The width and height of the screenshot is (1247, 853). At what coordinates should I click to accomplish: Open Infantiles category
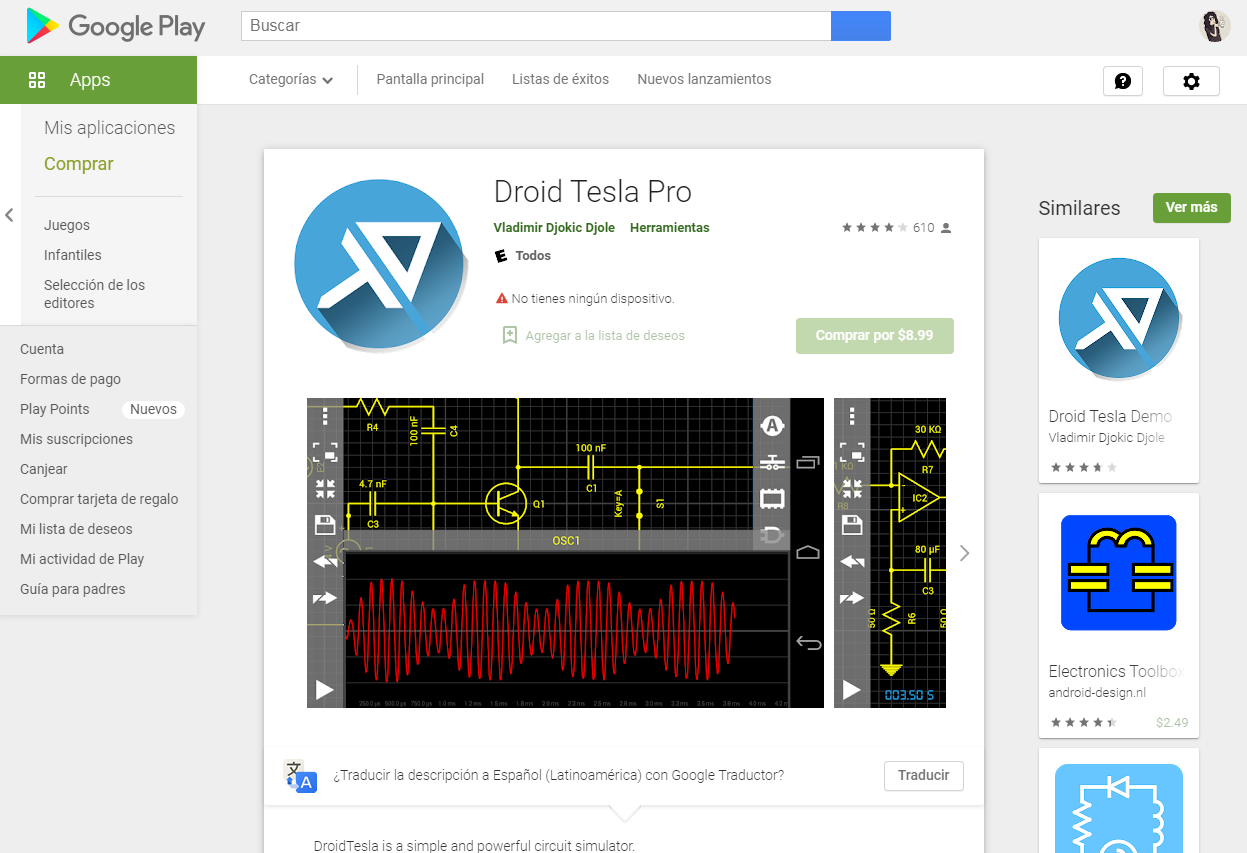coord(73,255)
